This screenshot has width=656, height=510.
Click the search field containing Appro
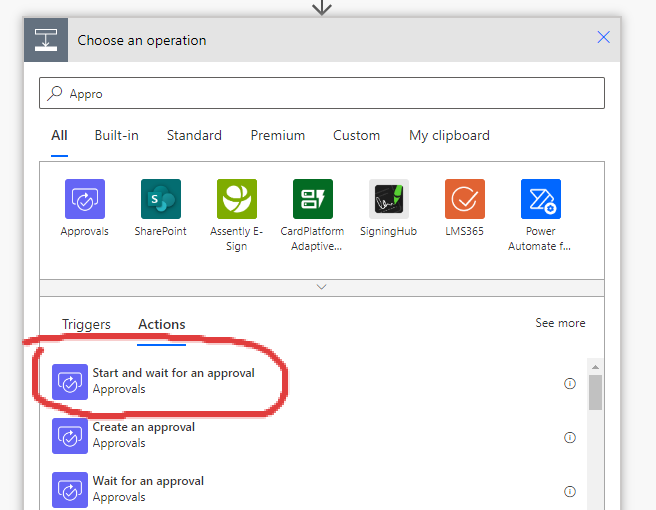click(x=322, y=93)
